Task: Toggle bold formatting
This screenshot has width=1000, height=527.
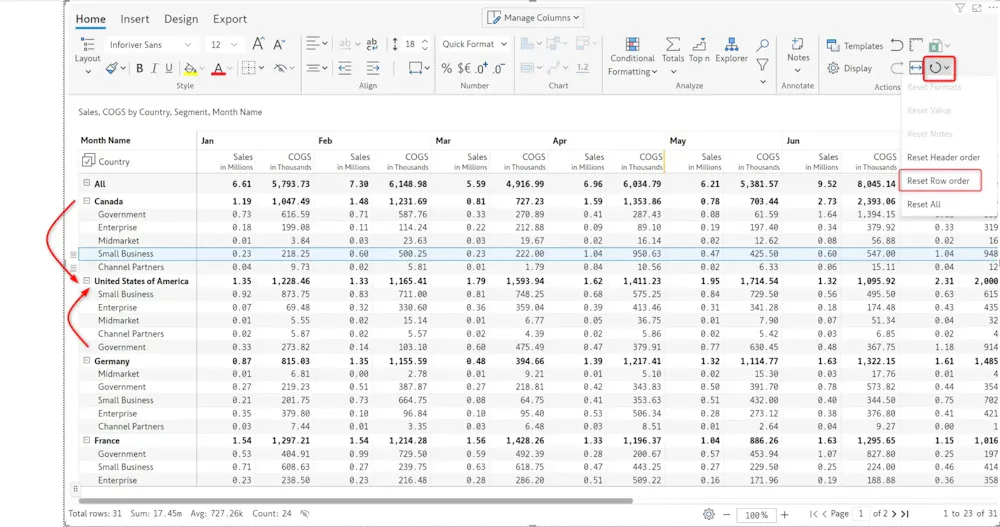Action: (139, 68)
